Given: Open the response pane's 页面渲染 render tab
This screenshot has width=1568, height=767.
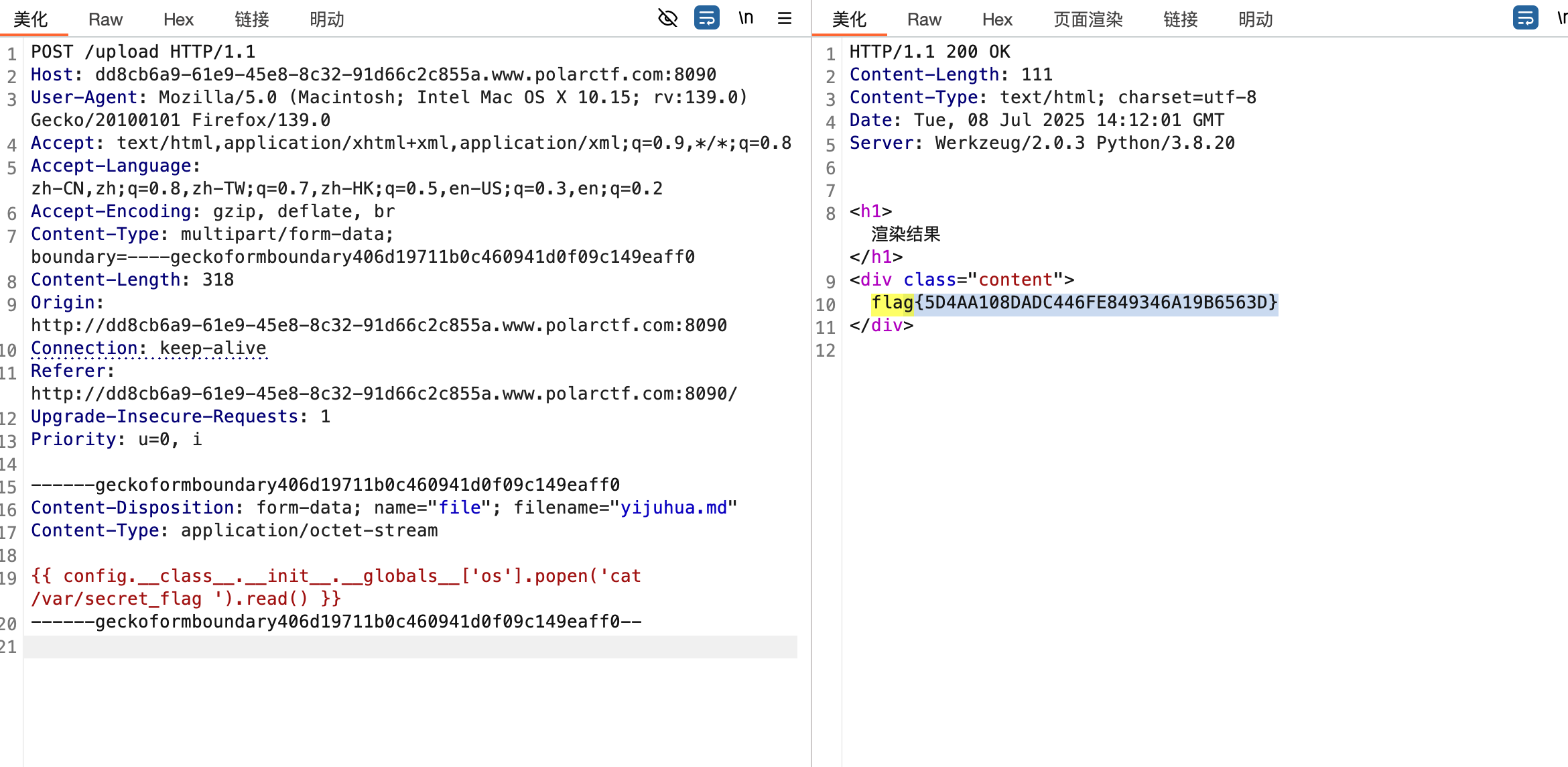Looking at the screenshot, I should coord(1088,19).
